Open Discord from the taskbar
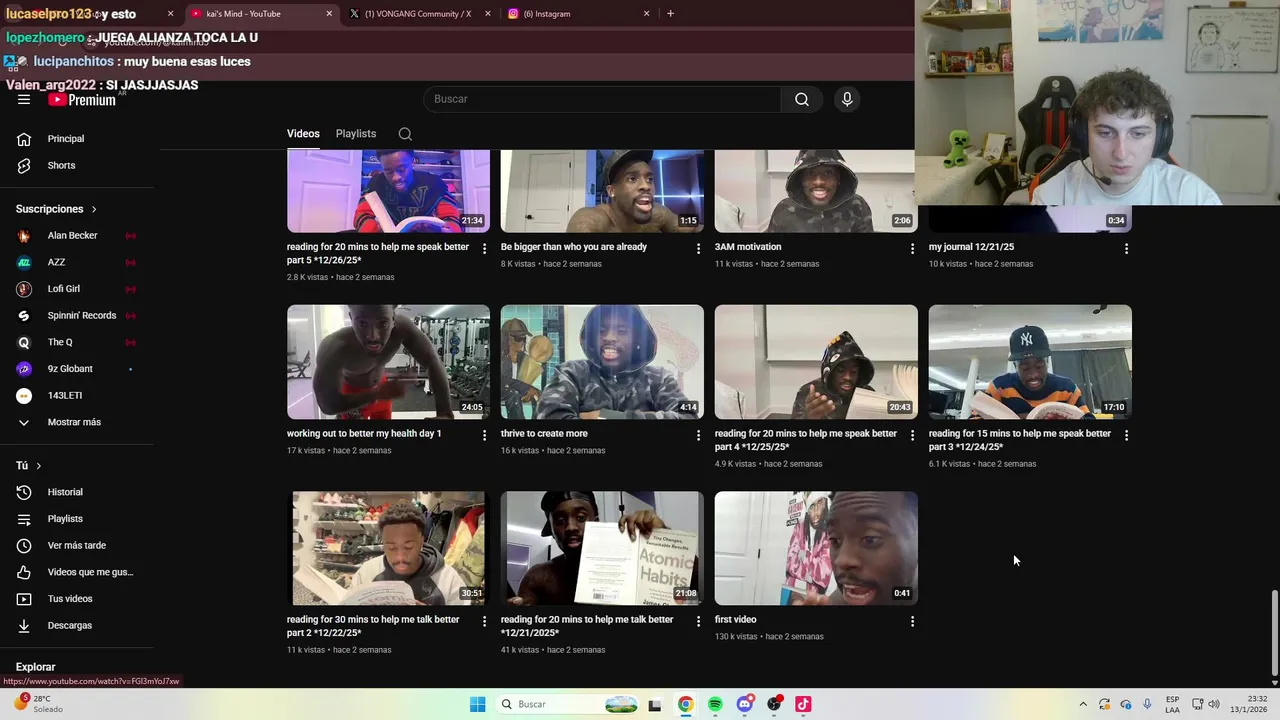This screenshot has height=720, width=1280. click(745, 704)
